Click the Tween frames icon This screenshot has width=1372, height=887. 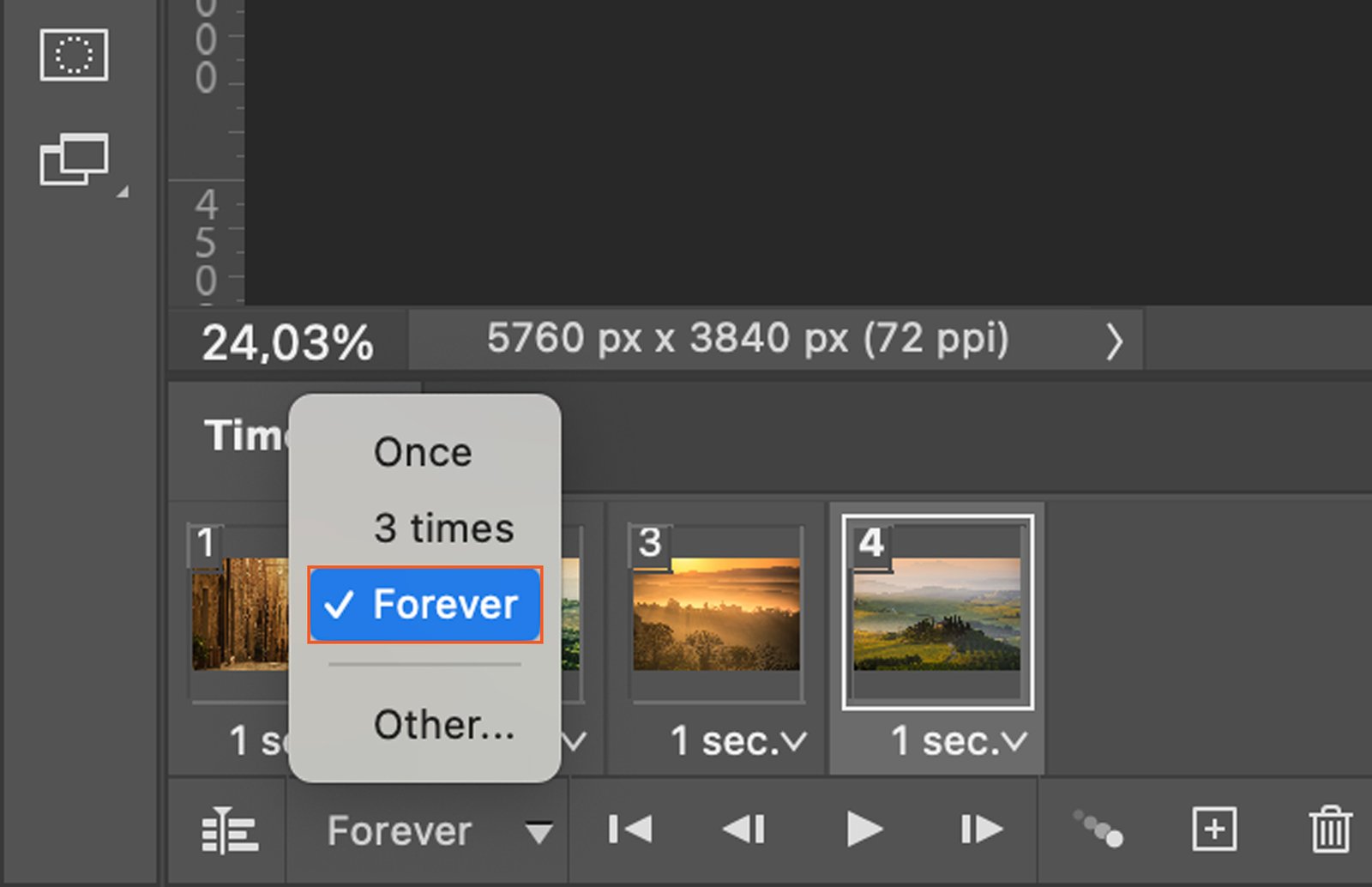pos(1098,830)
